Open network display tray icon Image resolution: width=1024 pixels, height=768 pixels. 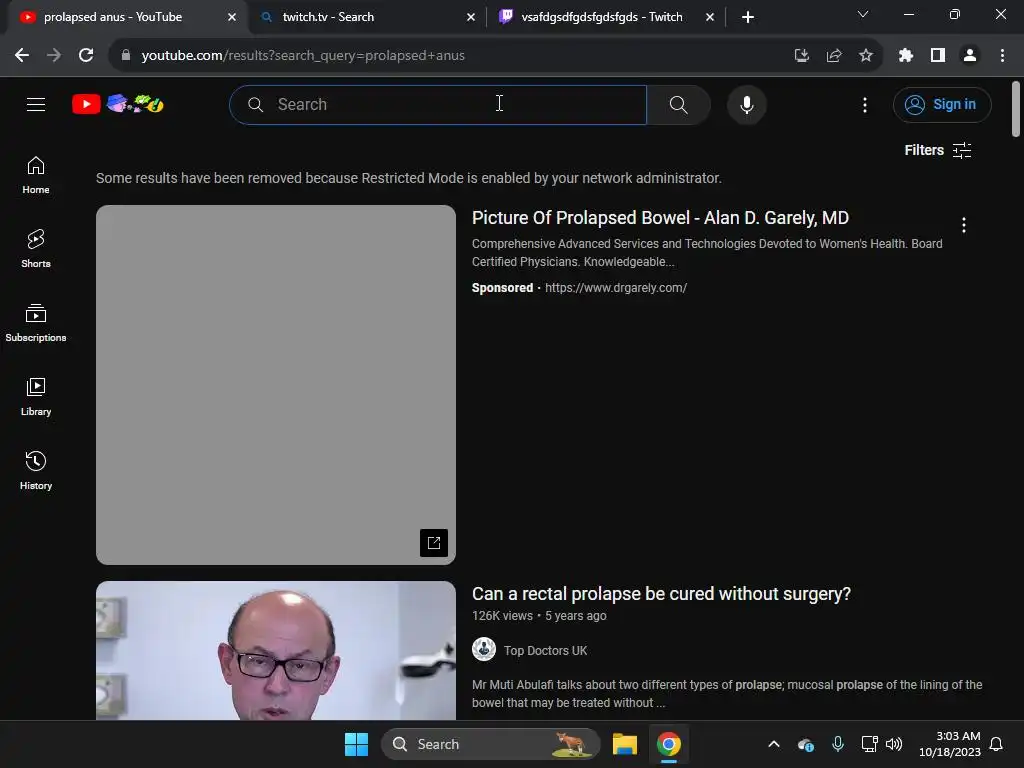[x=869, y=744]
